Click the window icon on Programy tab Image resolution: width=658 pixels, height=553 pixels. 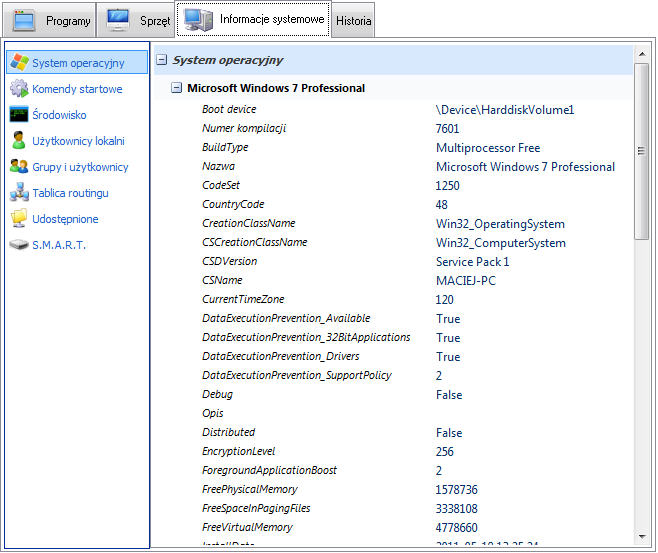point(24,20)
